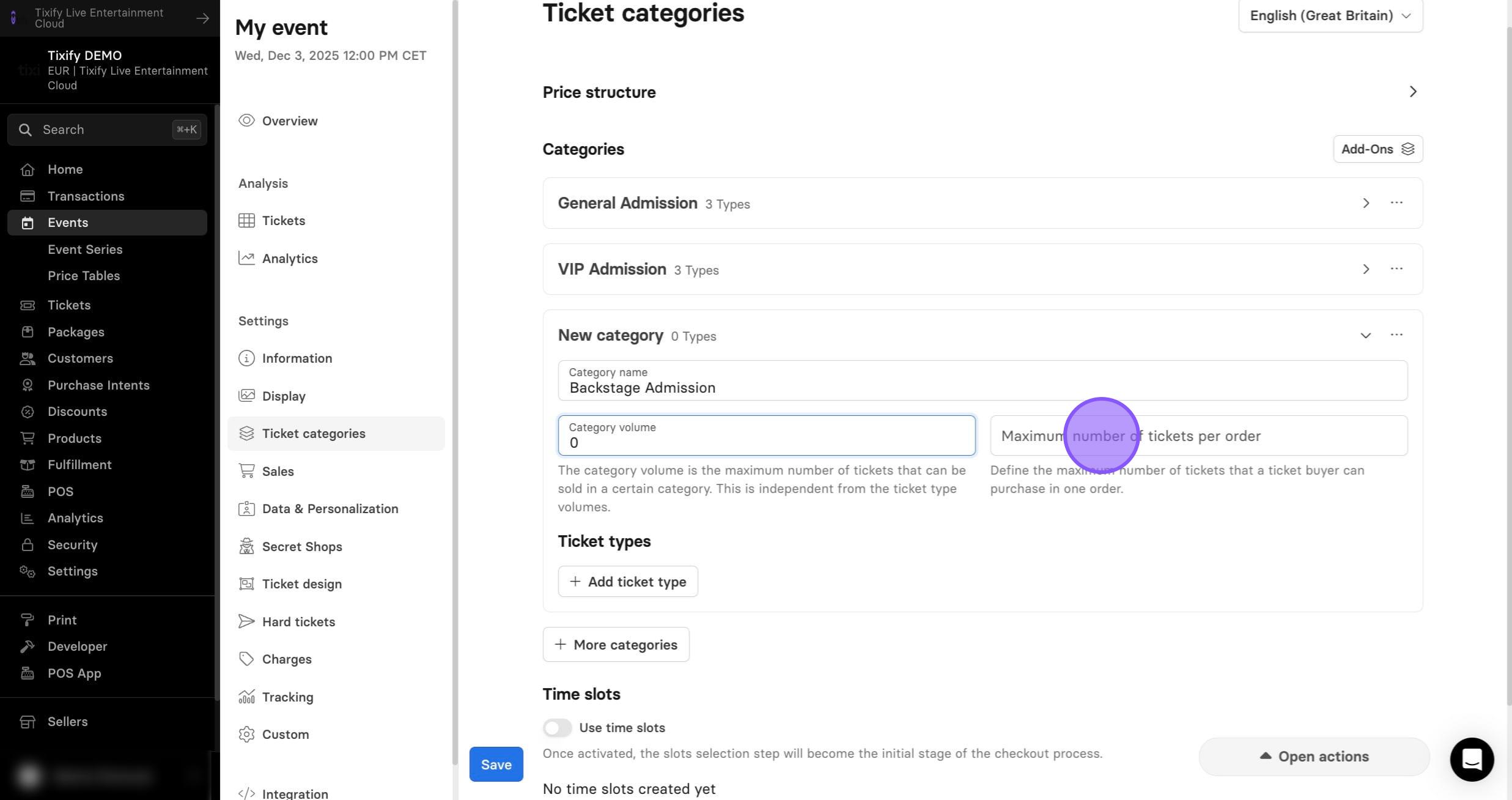1512x800 pixels.
Task: Expand the Price structure section chevron
Action: point(1413,92)
